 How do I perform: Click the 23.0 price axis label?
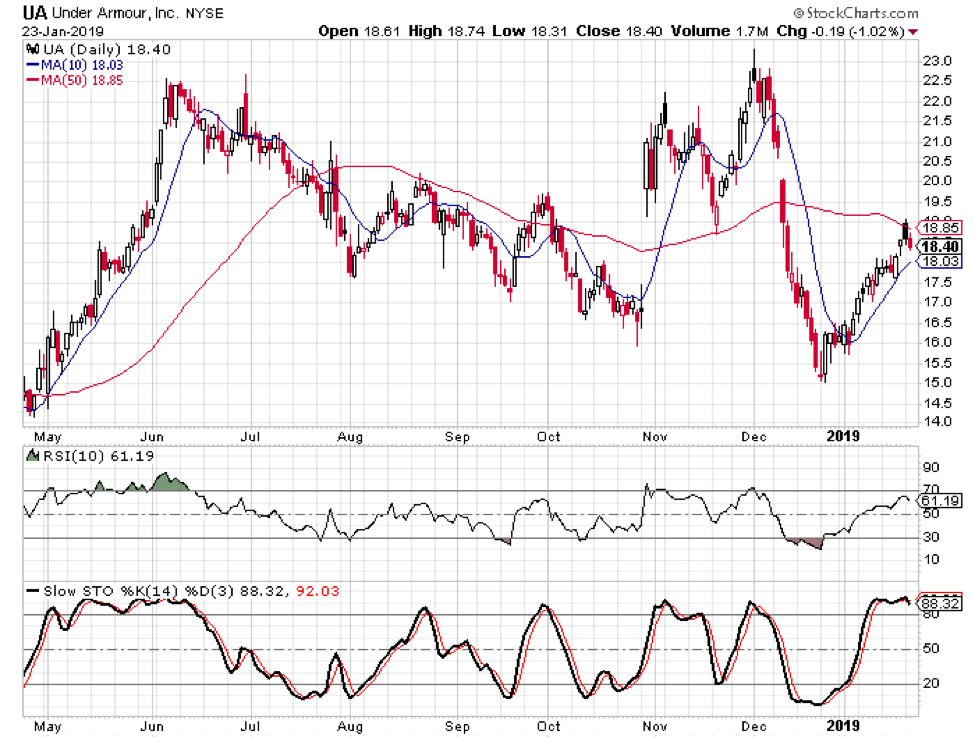click(x=937, y=61)
